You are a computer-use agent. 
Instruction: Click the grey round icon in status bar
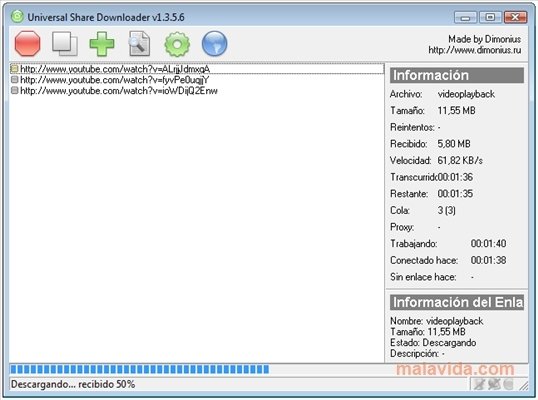[508, 385]
